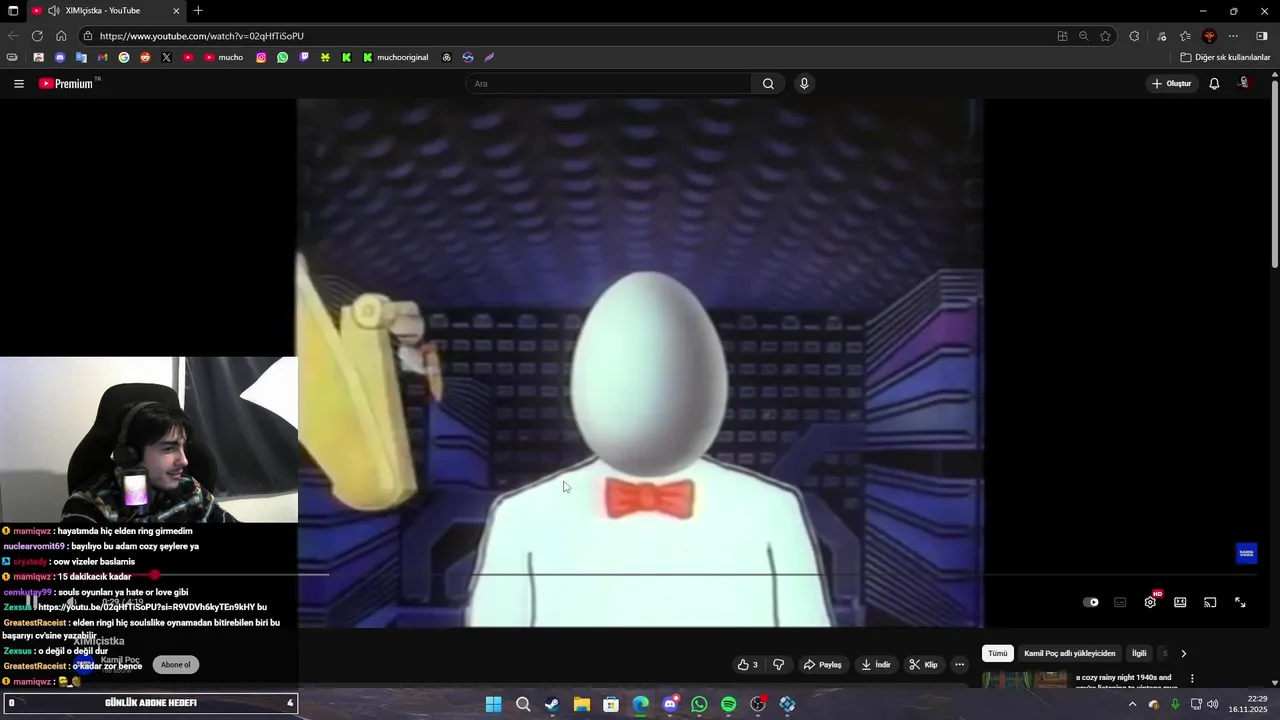Toggle the Edge sidebar pane
Viewport: 1280px width, 720px height.
[x=1262, y=36]
